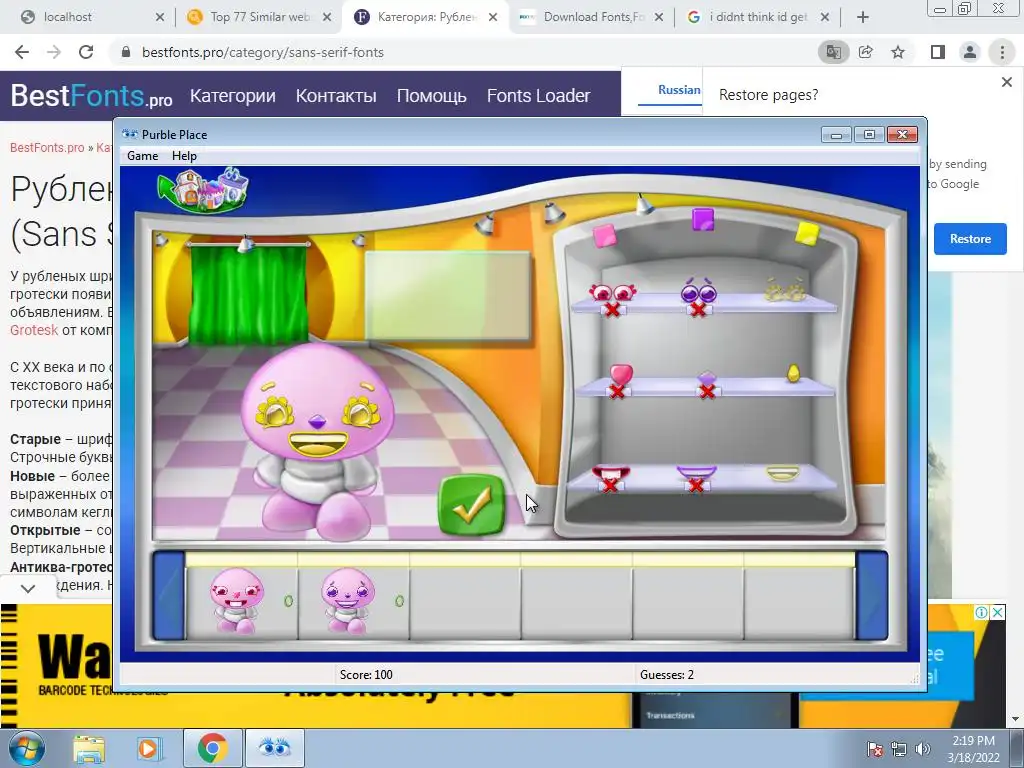The width and height of the screenshot is (1024, 768).
Task: Click the Purble Place taskbar icon
Action: [x=274, y=748]
